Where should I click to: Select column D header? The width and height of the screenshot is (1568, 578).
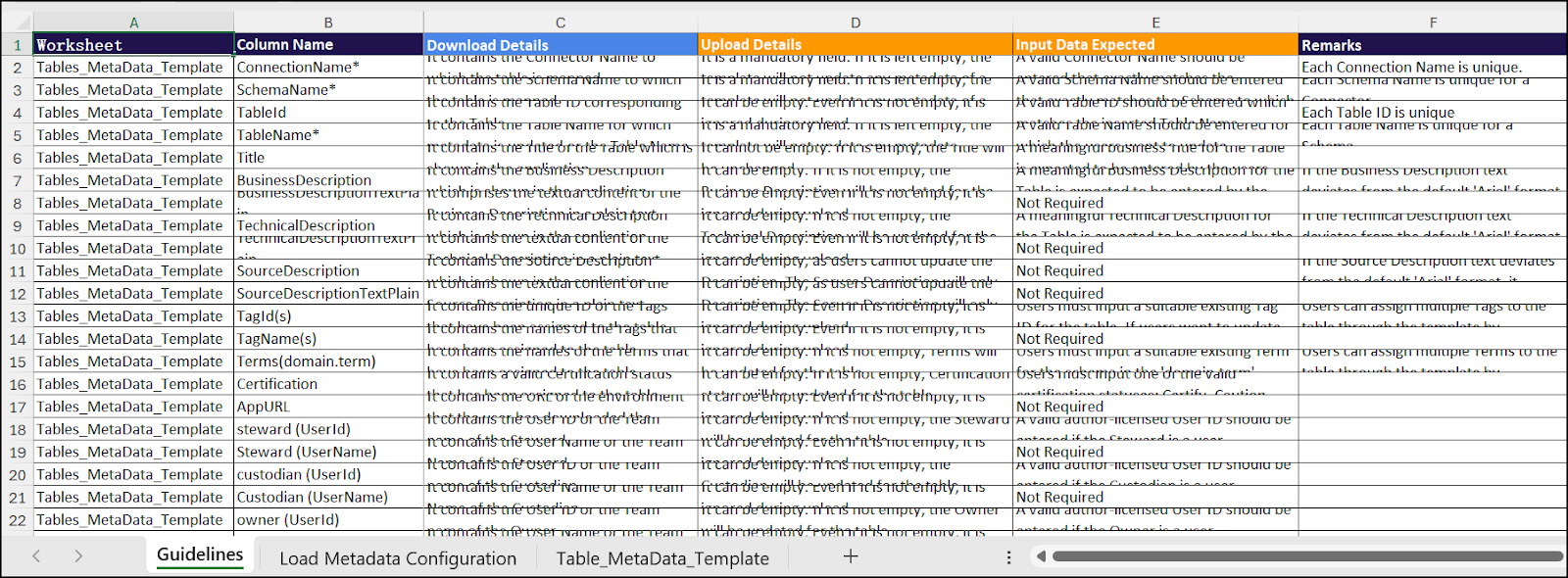[x=855, y=23]
